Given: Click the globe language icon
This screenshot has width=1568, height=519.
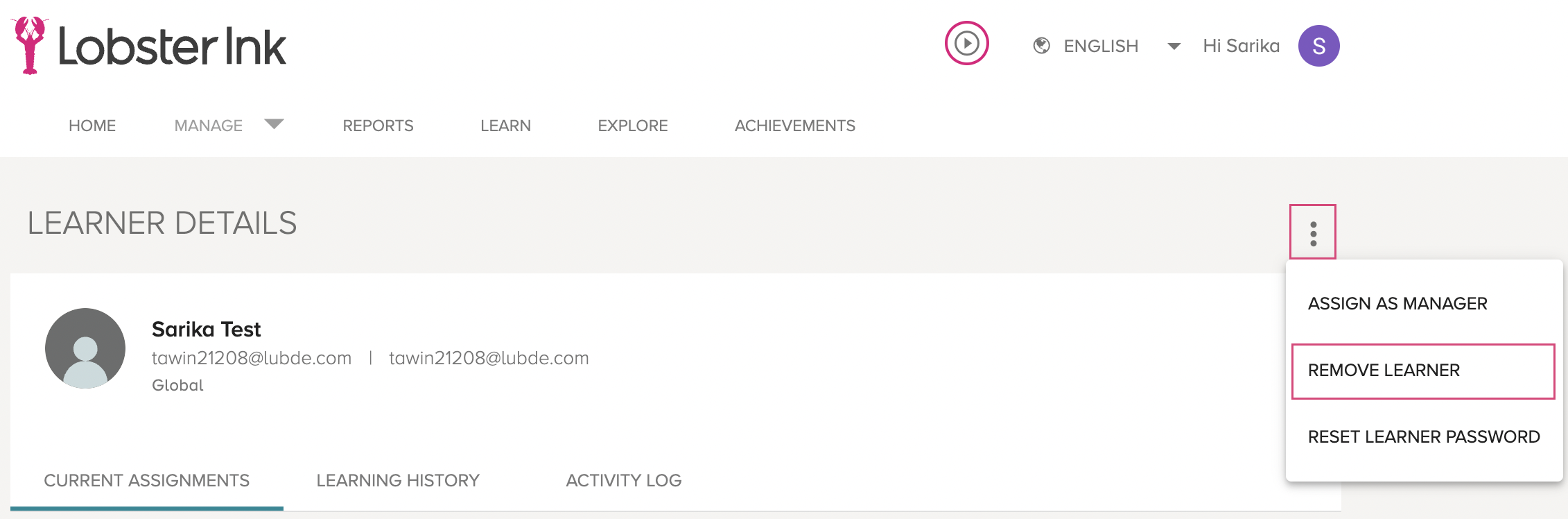Looking at the screenshot, I should (1041, 46).
